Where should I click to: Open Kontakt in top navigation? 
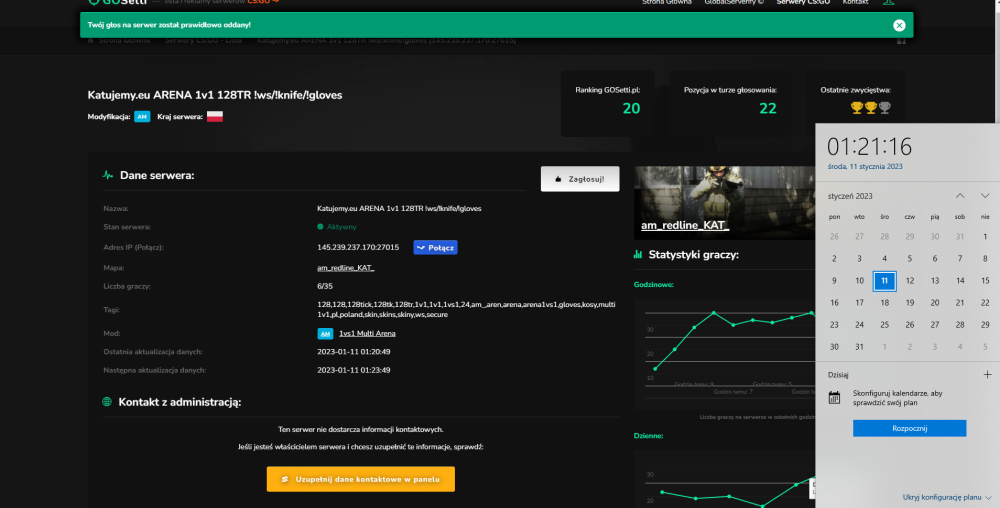[855, 3]
